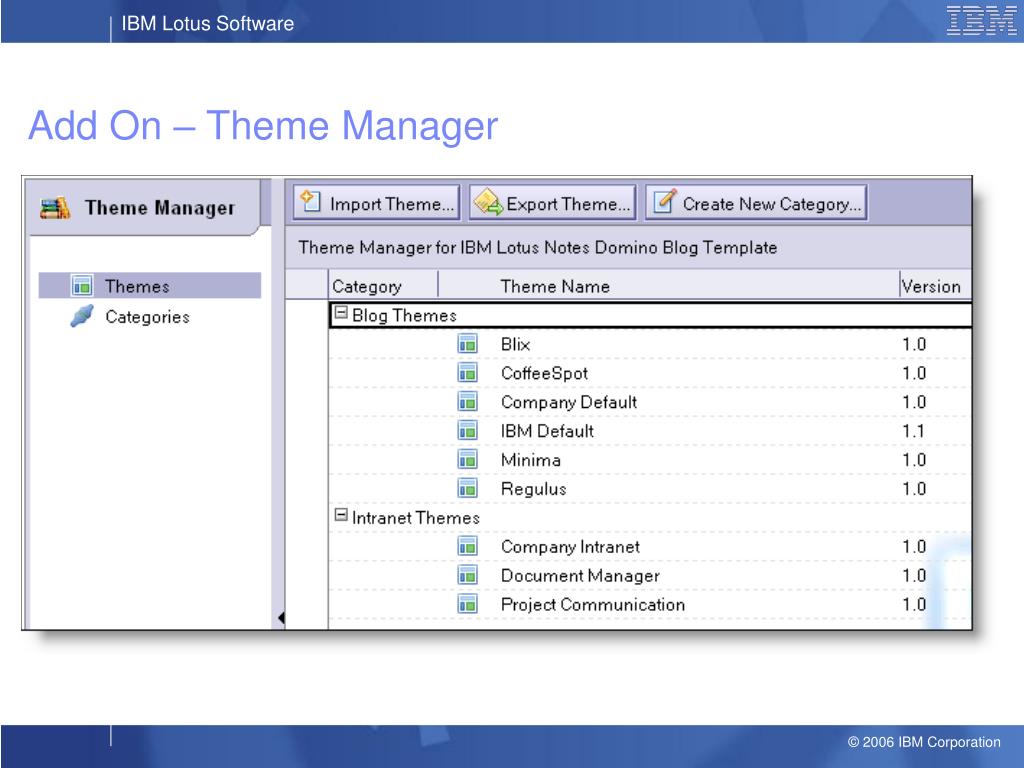Screen dimensions: 1024x768
Task: Click the Theme Manager description text
Action: coord(537,248)
